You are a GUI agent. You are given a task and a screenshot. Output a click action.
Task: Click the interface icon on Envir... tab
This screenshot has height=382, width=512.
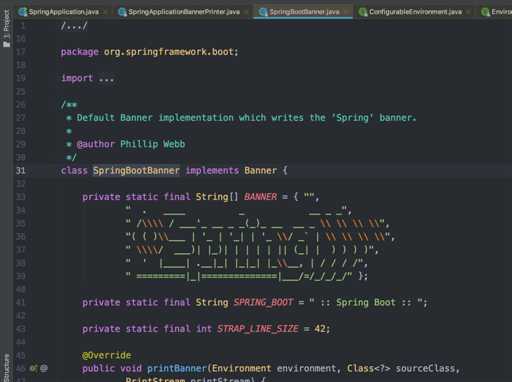pos(485,12)
